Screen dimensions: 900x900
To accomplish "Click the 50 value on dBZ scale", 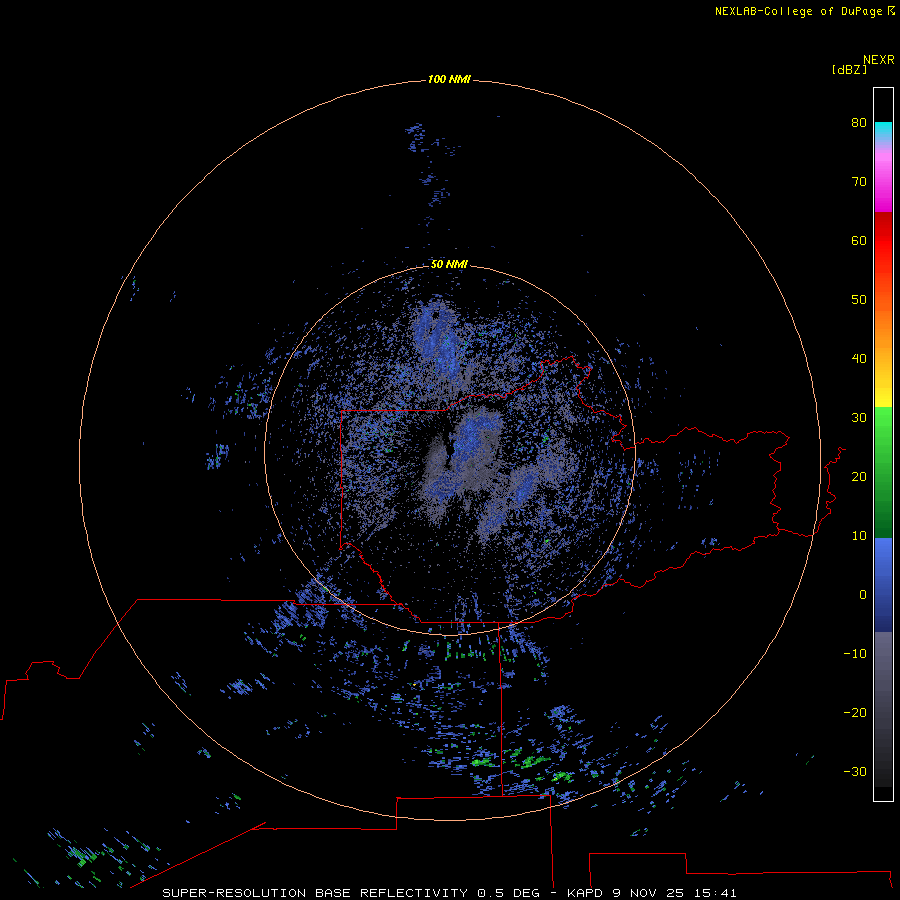I will pyautogui.click(x=859, y=300).
